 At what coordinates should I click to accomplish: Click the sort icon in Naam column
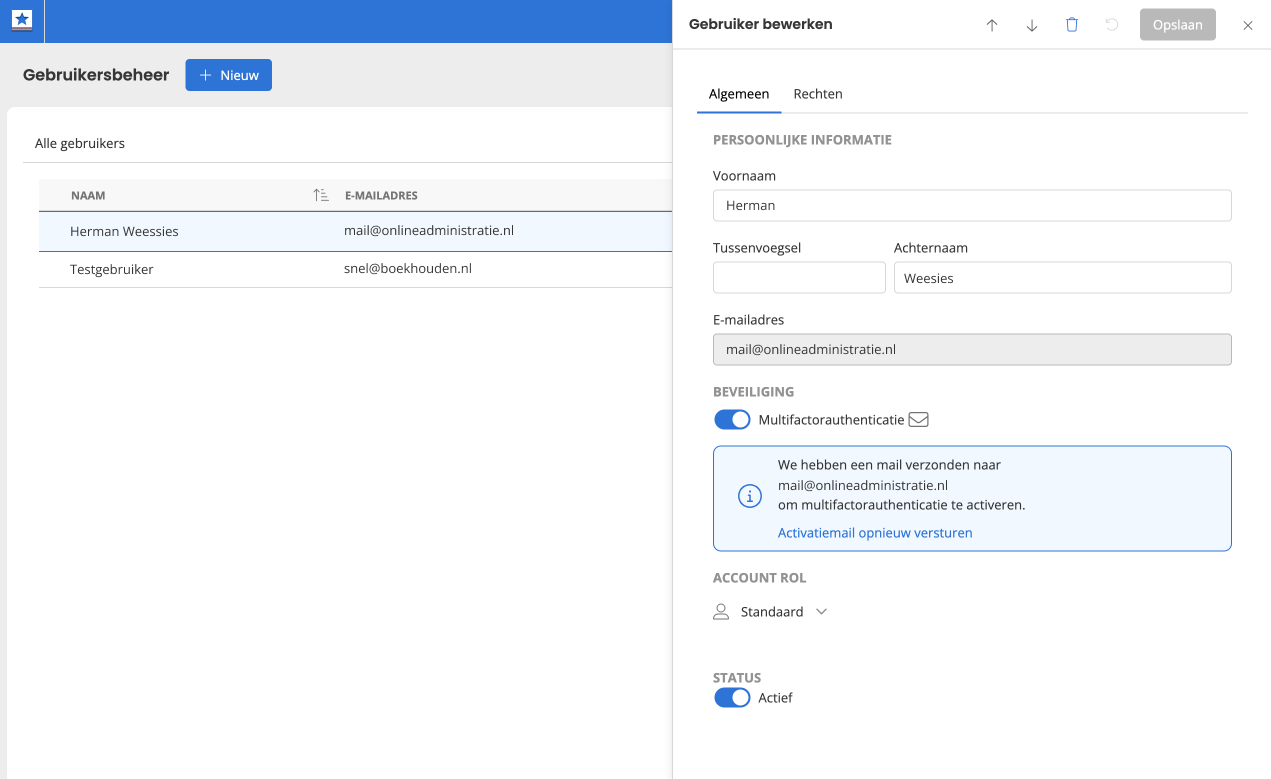(x=320, y=195)
